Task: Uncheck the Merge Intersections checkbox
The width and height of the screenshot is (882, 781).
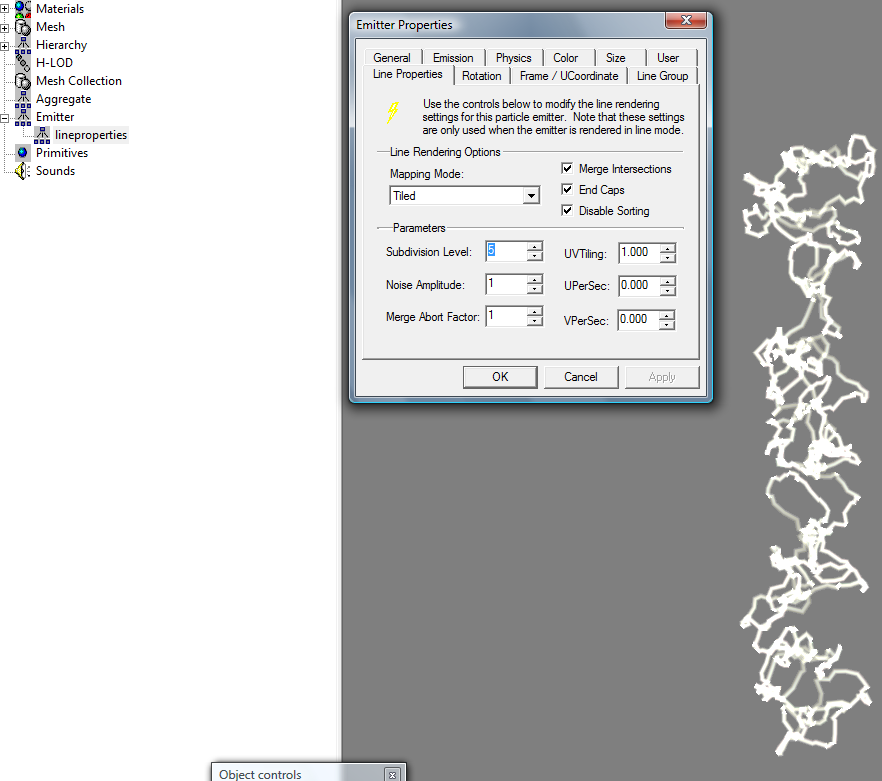Action: [567, 169]
